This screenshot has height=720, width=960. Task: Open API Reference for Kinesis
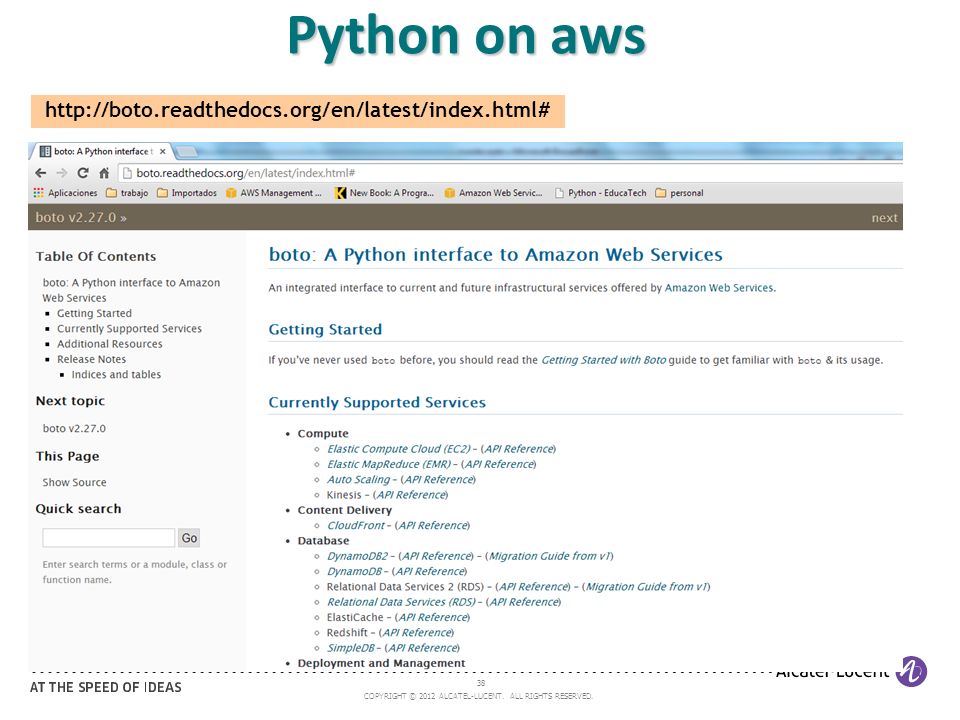tap(411, 495)
